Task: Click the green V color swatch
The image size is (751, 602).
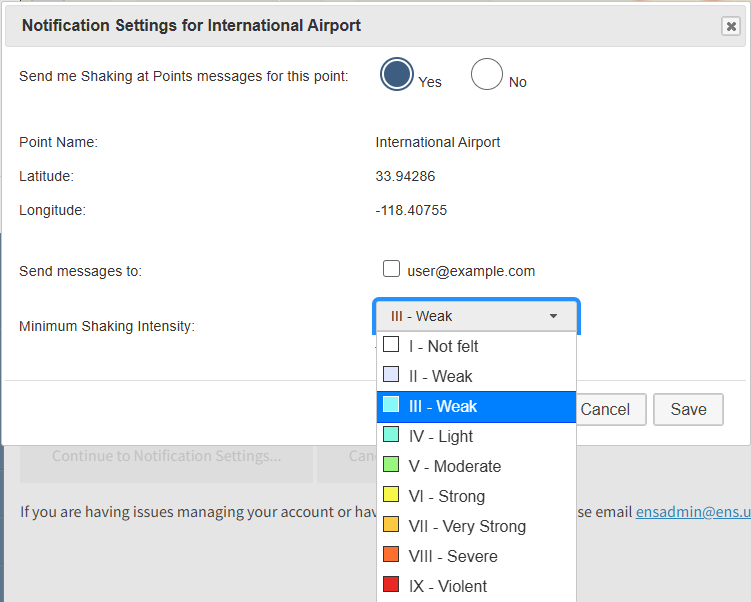Action: [391, 464]
